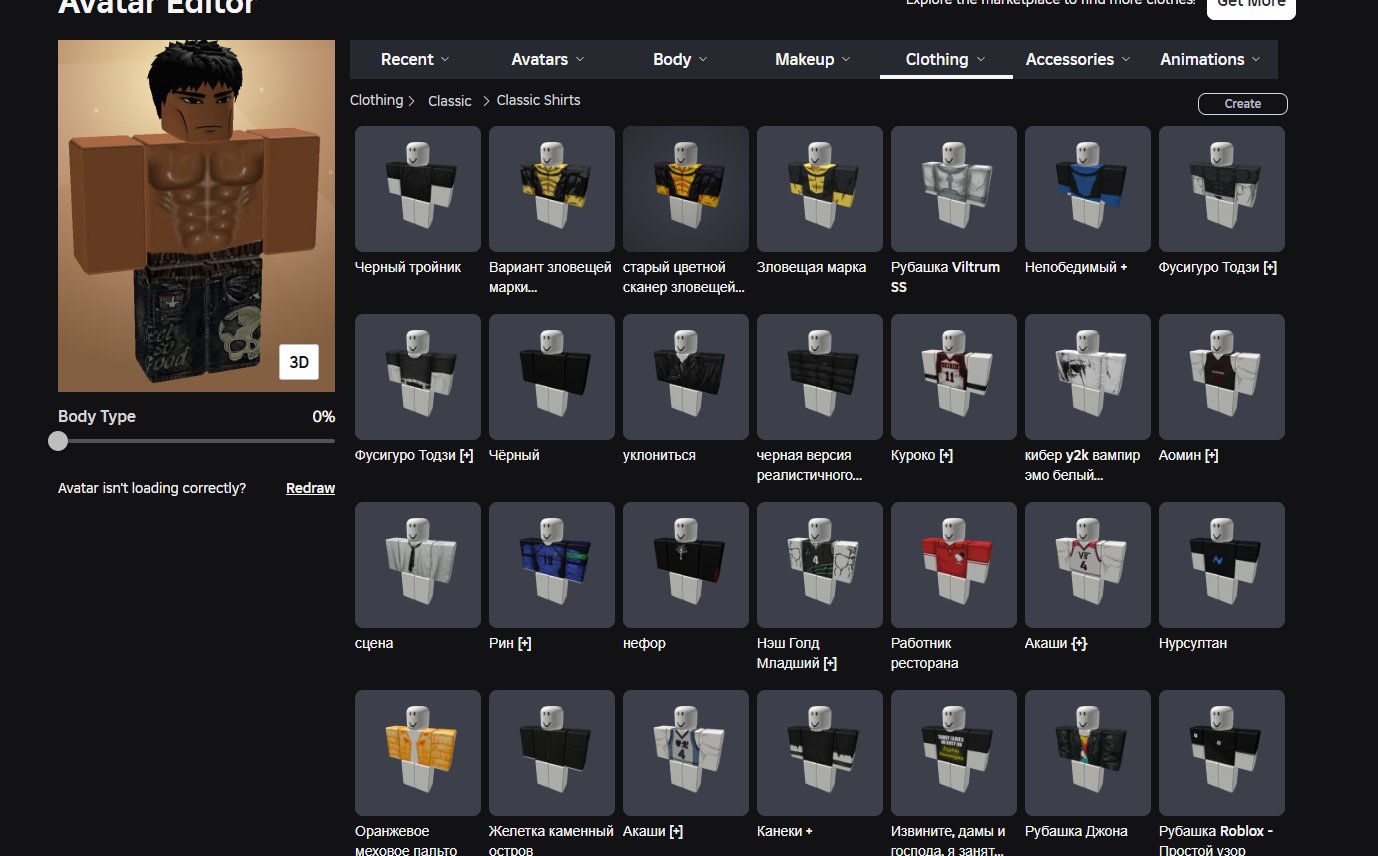Select the Clothing tab

(946, 59)
